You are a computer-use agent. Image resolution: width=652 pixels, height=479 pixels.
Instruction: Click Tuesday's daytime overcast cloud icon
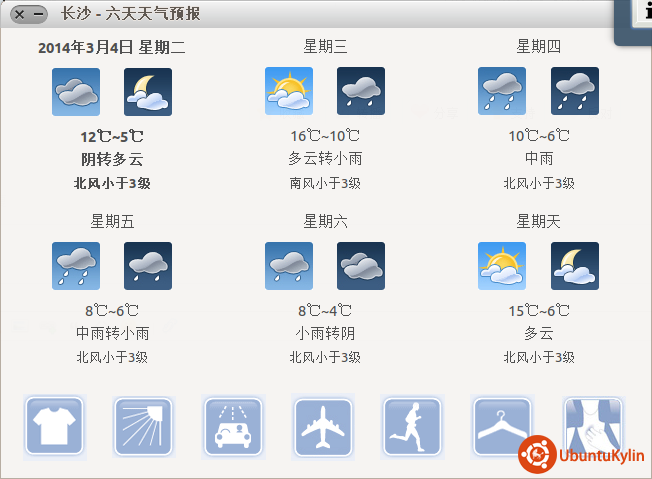click(x=76, y=92)
